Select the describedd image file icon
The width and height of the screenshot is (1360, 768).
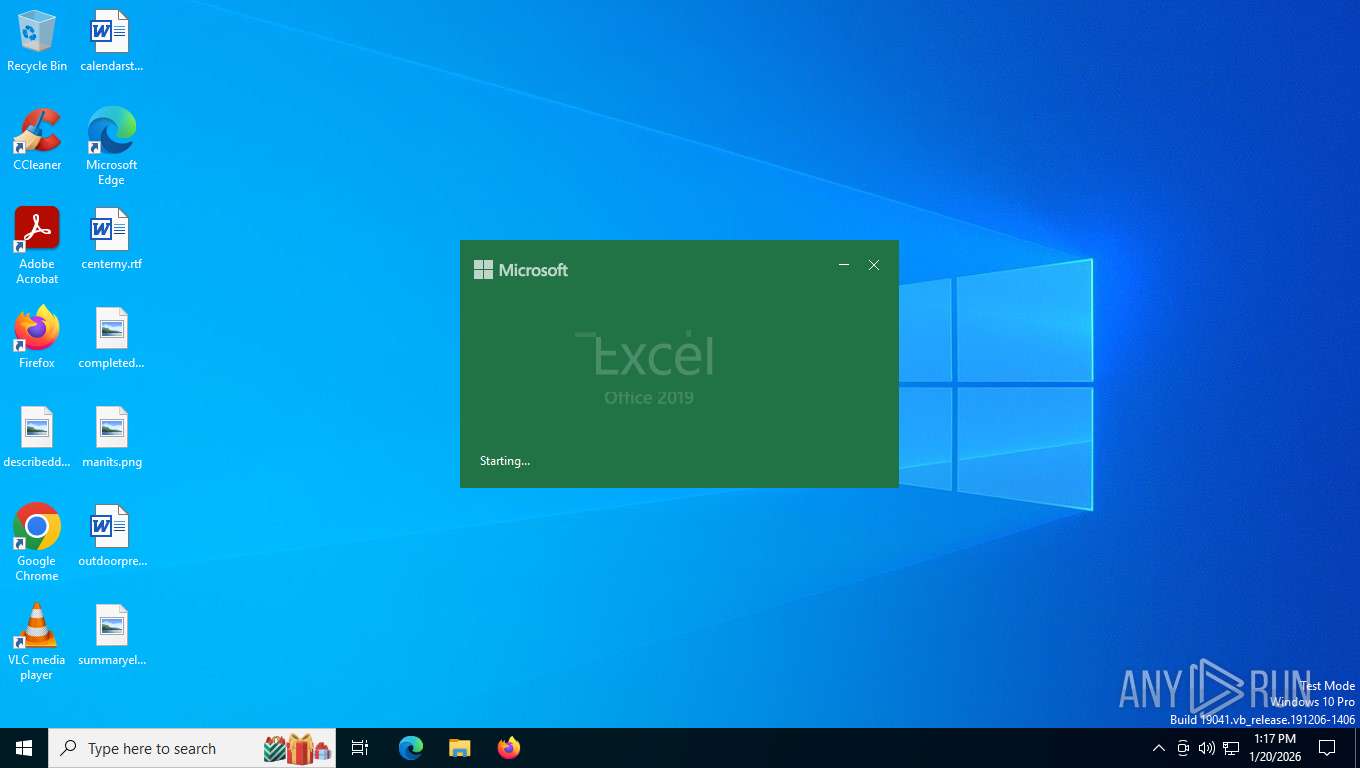pyautogui.click(x=37, y=437)
